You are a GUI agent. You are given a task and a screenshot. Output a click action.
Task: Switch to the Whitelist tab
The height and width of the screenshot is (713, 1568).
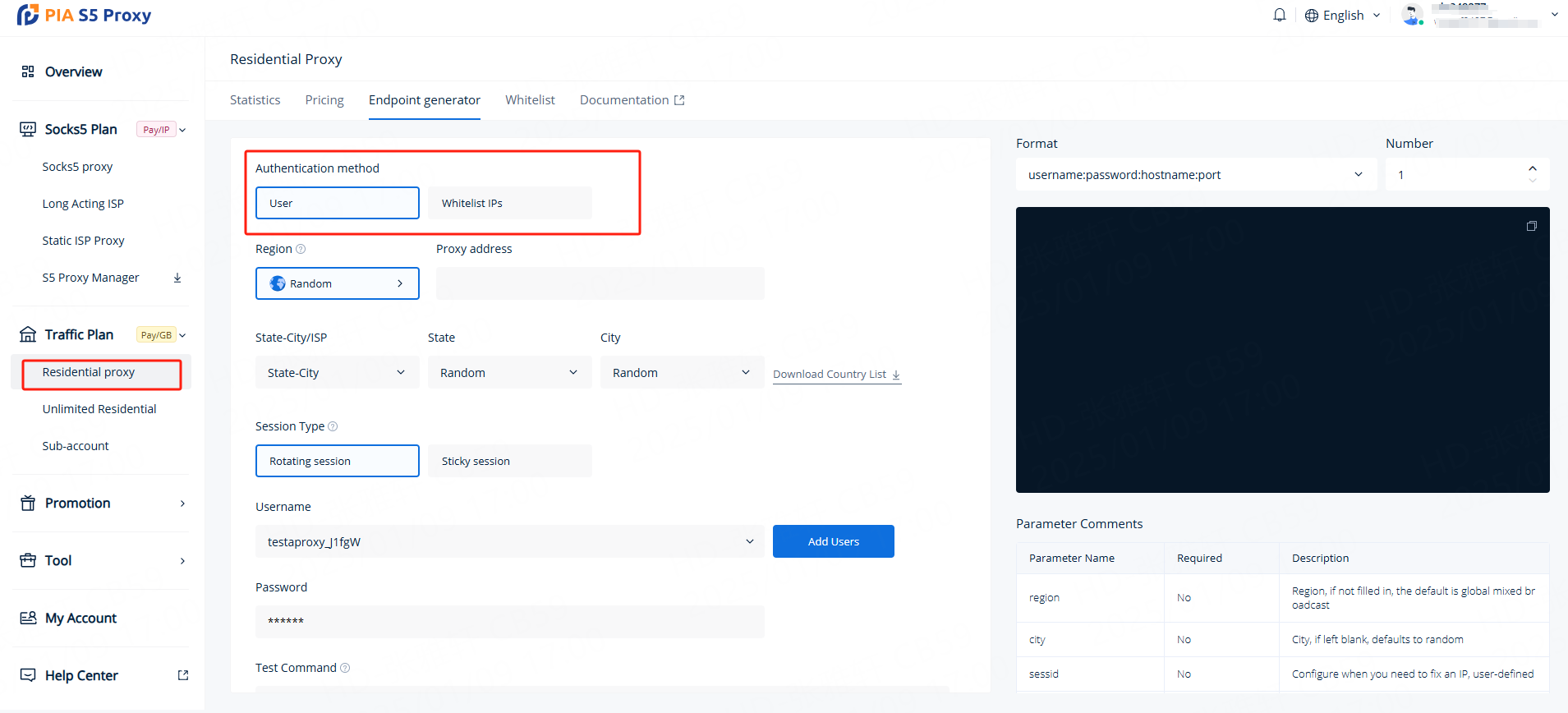pyautogui.click(x=530, y=100)
